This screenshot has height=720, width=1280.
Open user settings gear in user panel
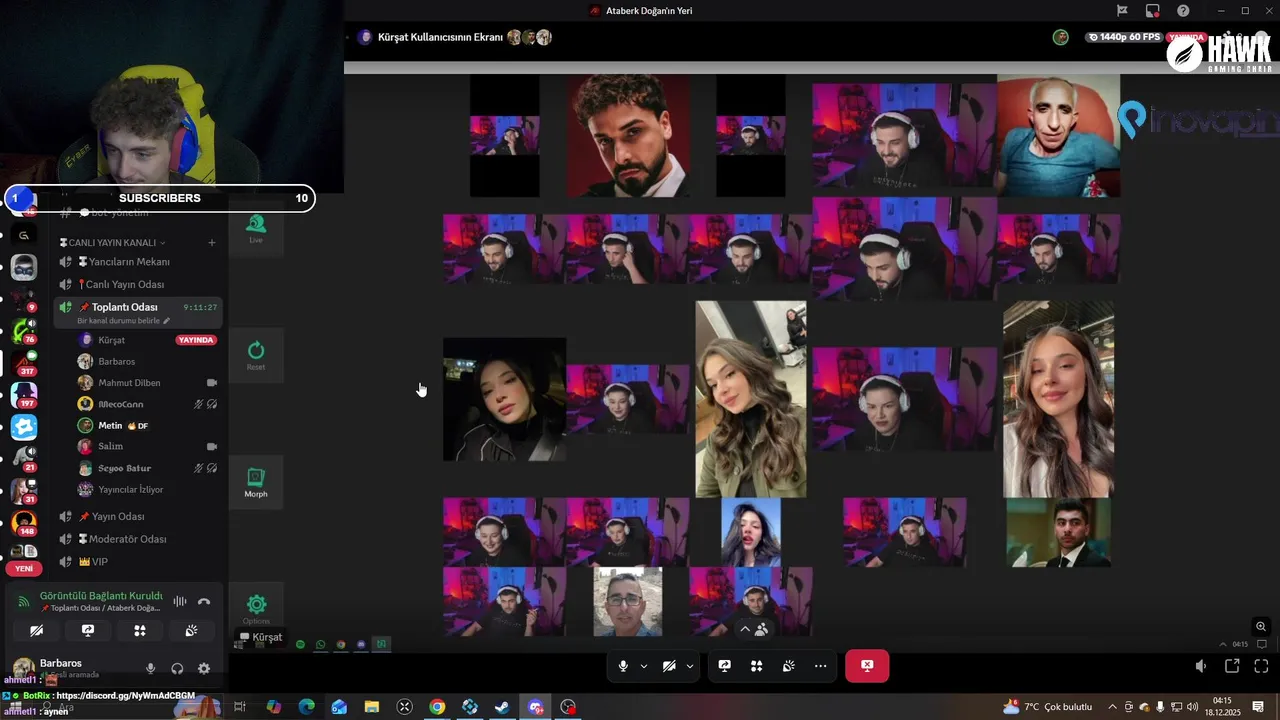coord(204,669)
